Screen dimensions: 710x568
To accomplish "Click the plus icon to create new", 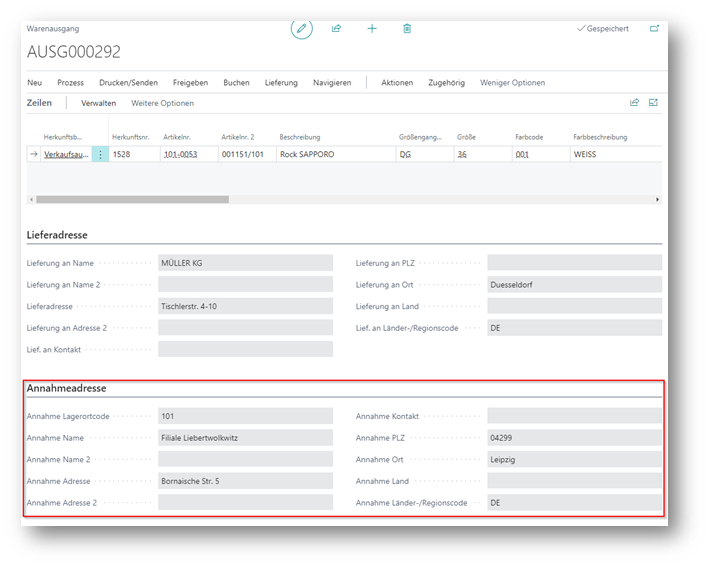I will pyautogui.click(x=372, y=28).
